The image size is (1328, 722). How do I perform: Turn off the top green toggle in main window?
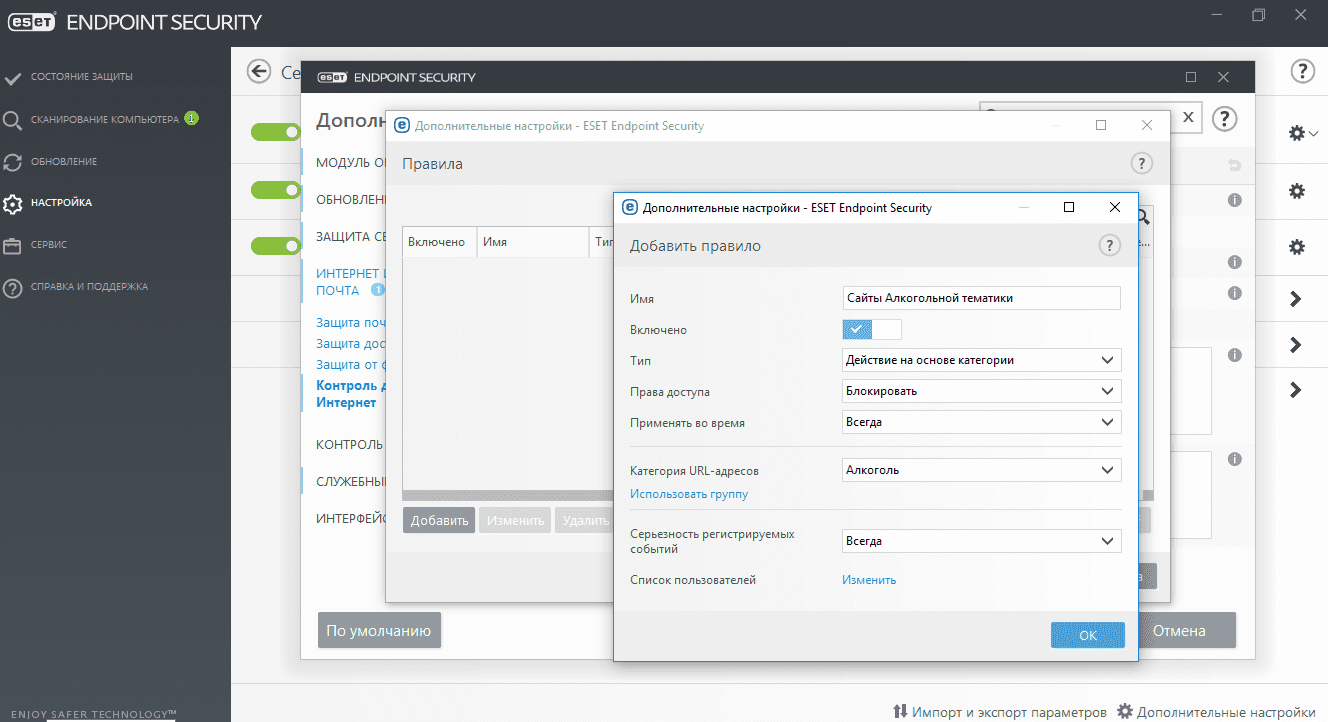[x=276, y=132]
